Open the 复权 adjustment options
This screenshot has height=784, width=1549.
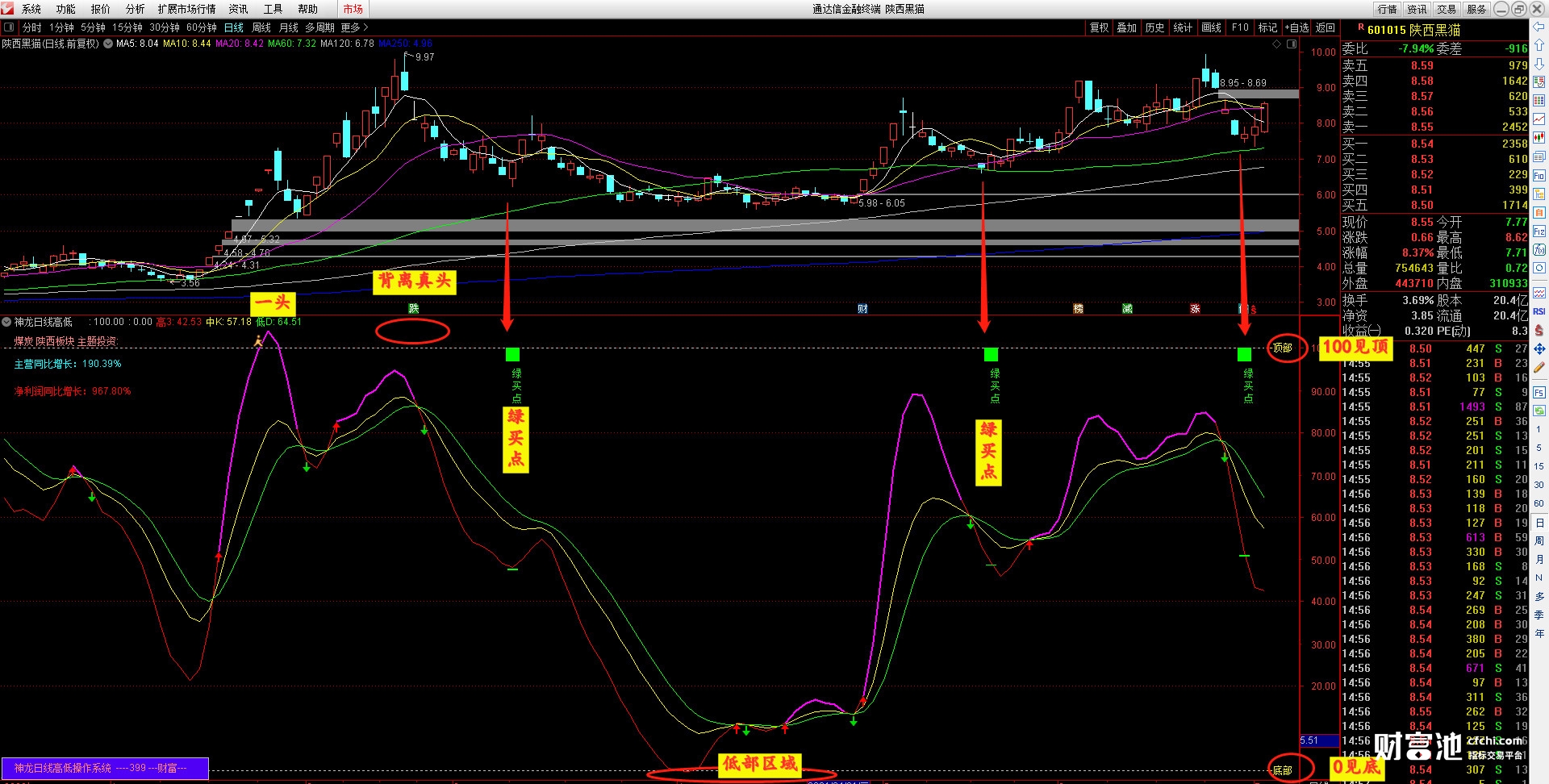pyautogui.click(x=1100, y=27)
